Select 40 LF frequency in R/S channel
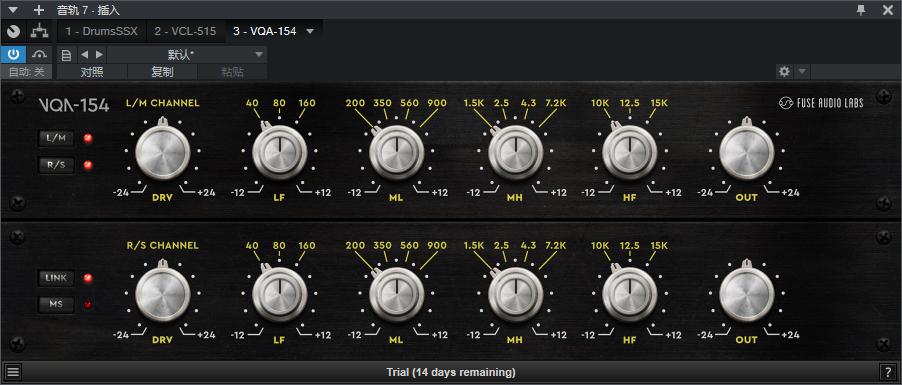Screen dimensions: 902x385 [252, 246]
